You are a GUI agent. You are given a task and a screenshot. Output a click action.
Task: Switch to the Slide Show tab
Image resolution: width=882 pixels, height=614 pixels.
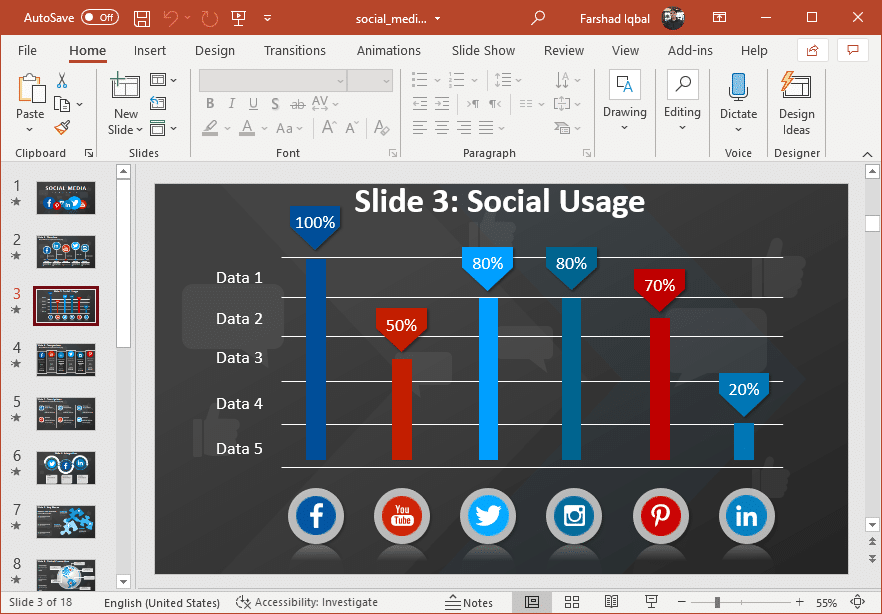coord(483,50)
